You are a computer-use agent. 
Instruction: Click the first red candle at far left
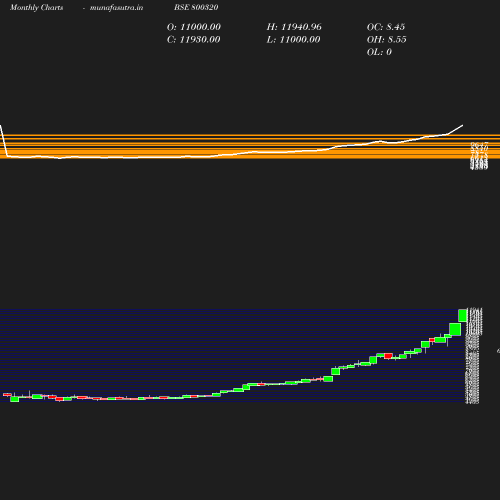point(7,395)
